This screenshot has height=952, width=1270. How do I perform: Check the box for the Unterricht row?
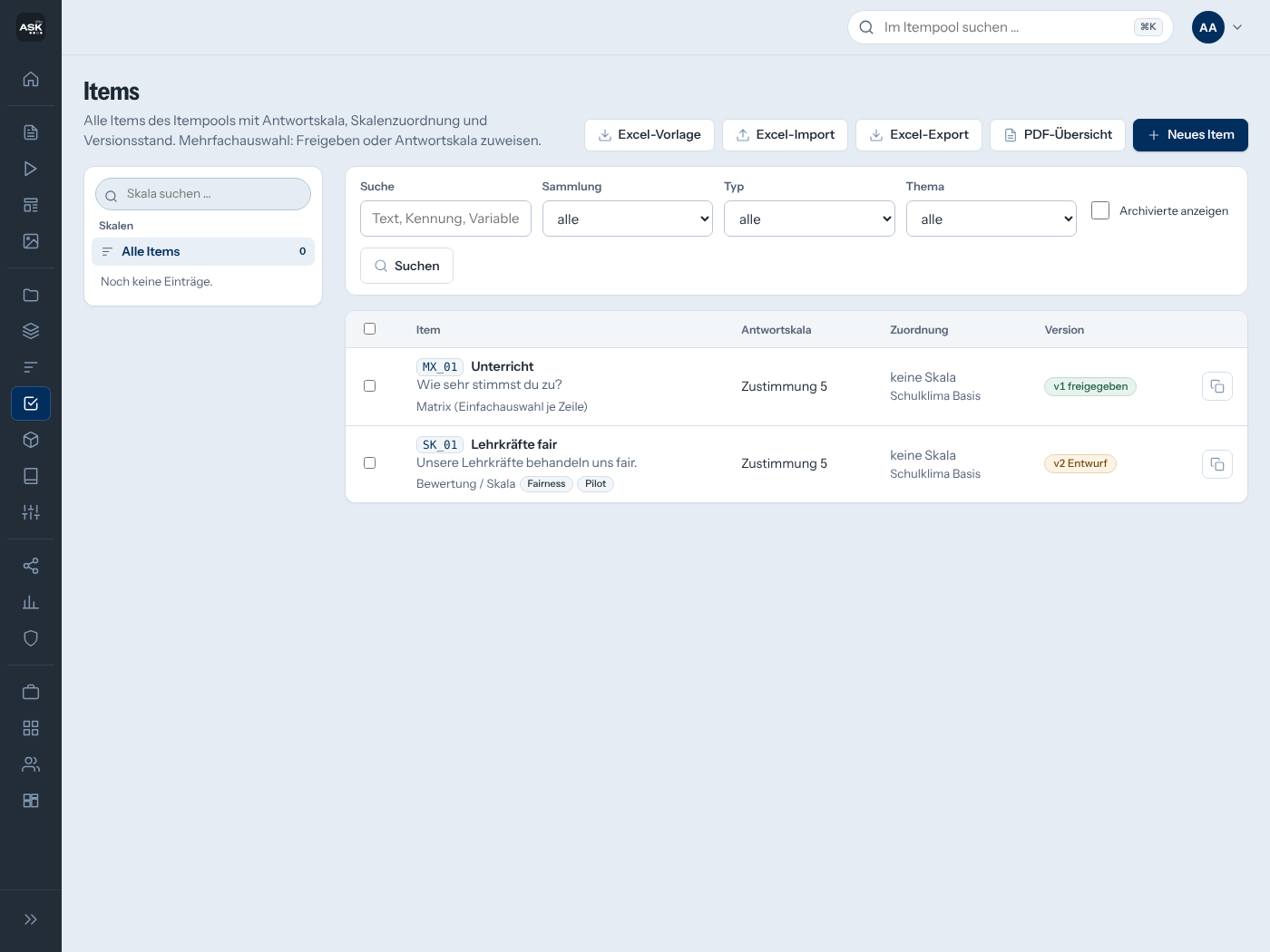(x=369, y=386)
